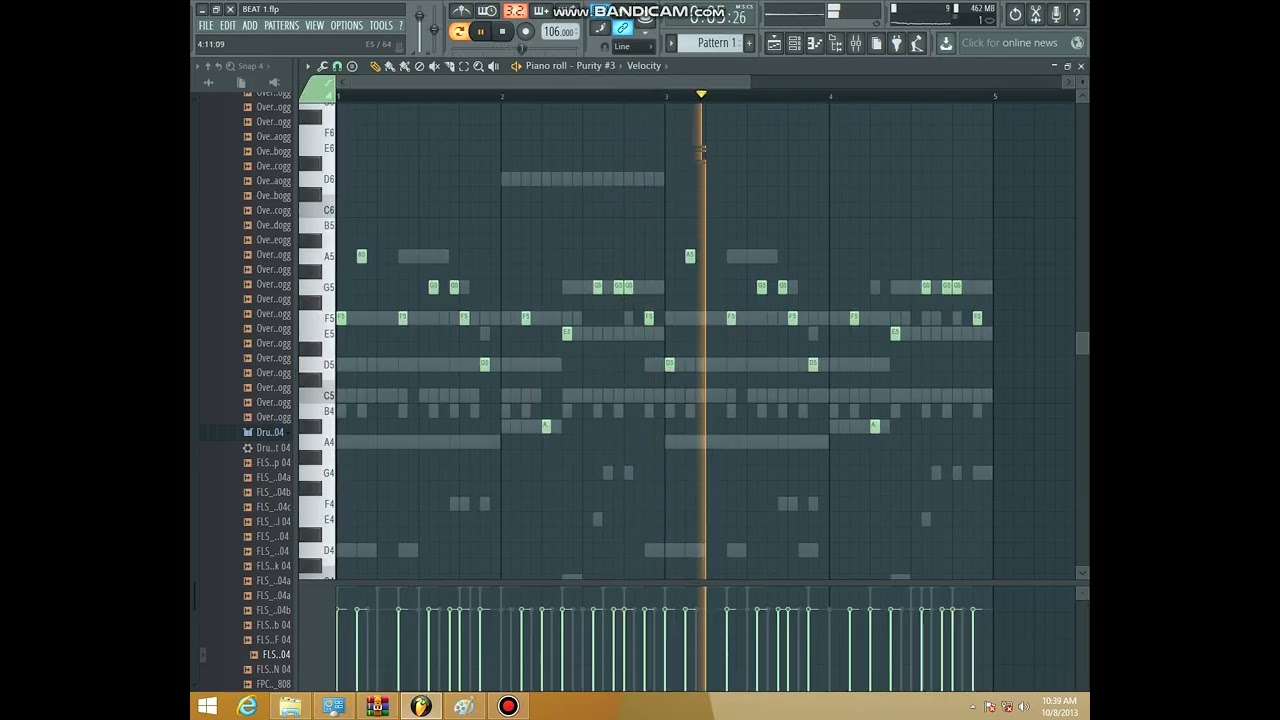Open the browser Snap 4 selector
The image size is (1280, 720).
click(250, 66)
